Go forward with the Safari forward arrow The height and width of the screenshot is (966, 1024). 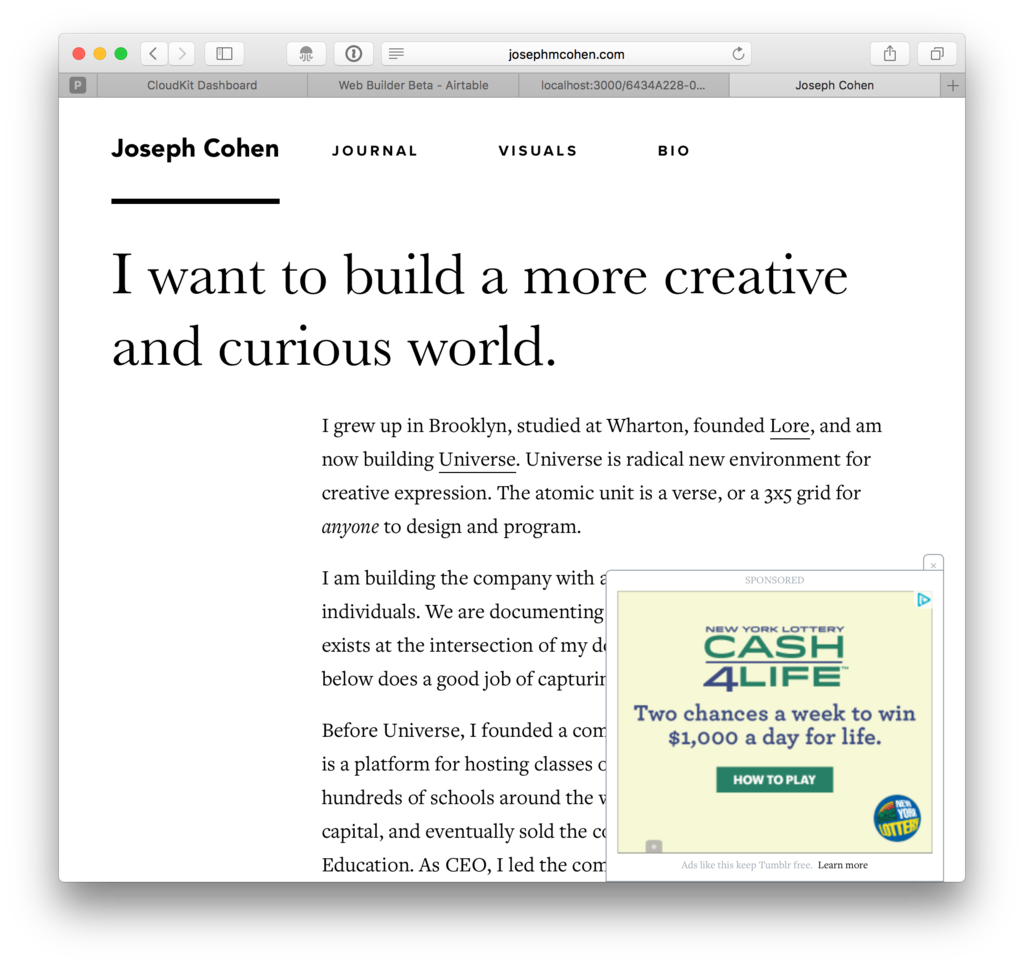click(x=182, y=54)
